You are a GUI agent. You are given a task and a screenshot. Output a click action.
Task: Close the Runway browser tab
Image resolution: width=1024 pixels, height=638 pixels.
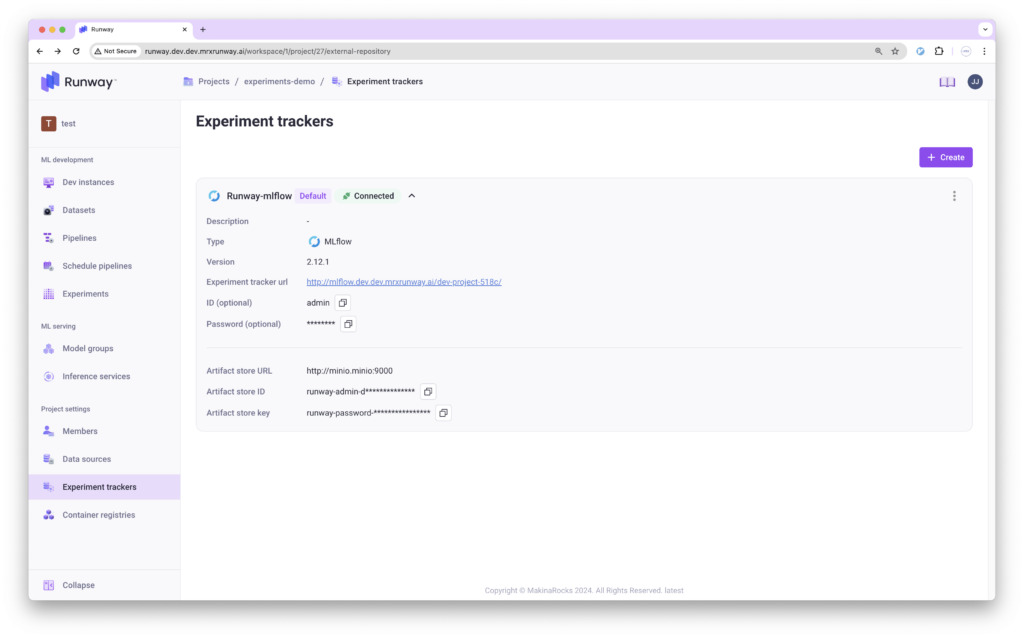tap(184, 29)
